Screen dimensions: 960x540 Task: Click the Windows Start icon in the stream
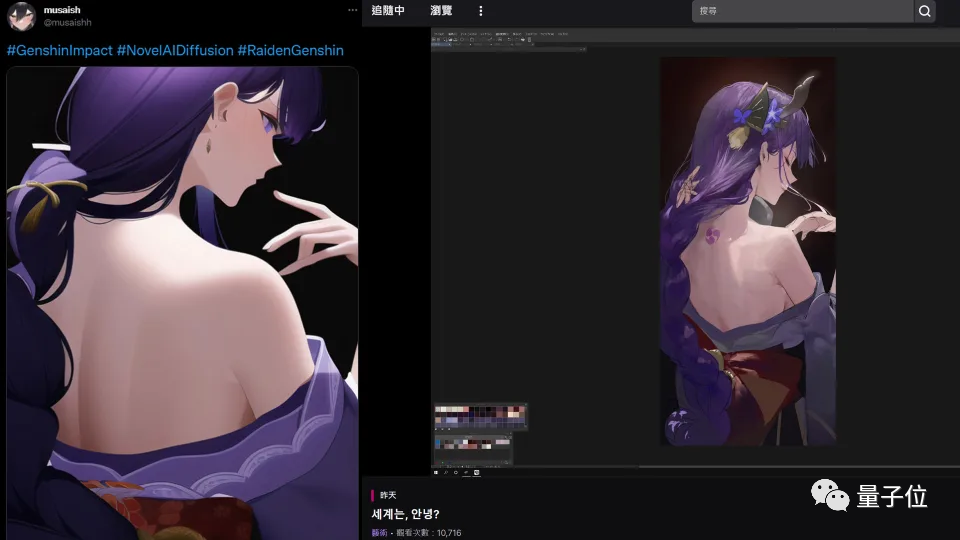point(436,473)
